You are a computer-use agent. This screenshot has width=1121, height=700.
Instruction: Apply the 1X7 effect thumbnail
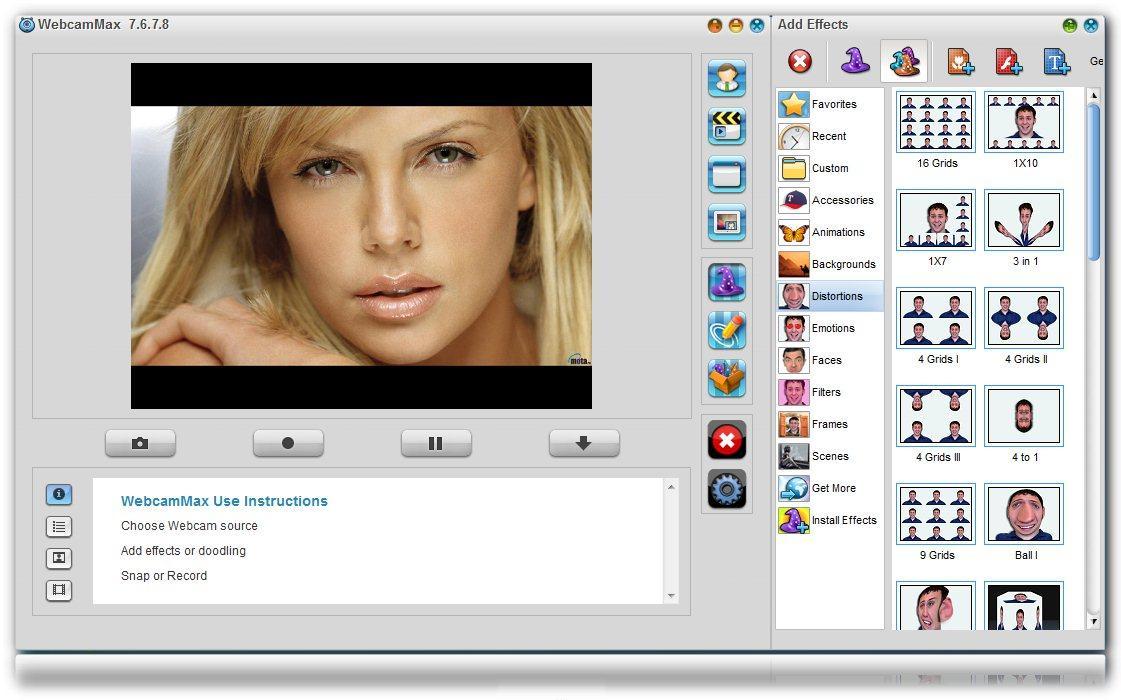tap(936, 220)
